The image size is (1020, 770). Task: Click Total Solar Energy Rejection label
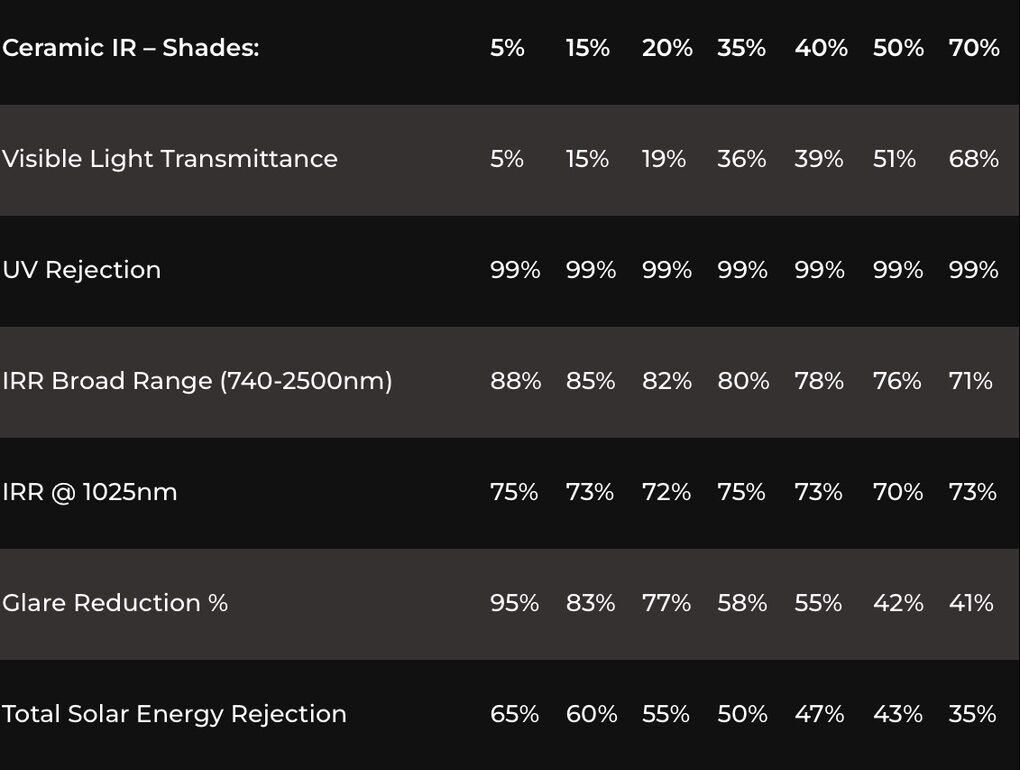(174, 714)
